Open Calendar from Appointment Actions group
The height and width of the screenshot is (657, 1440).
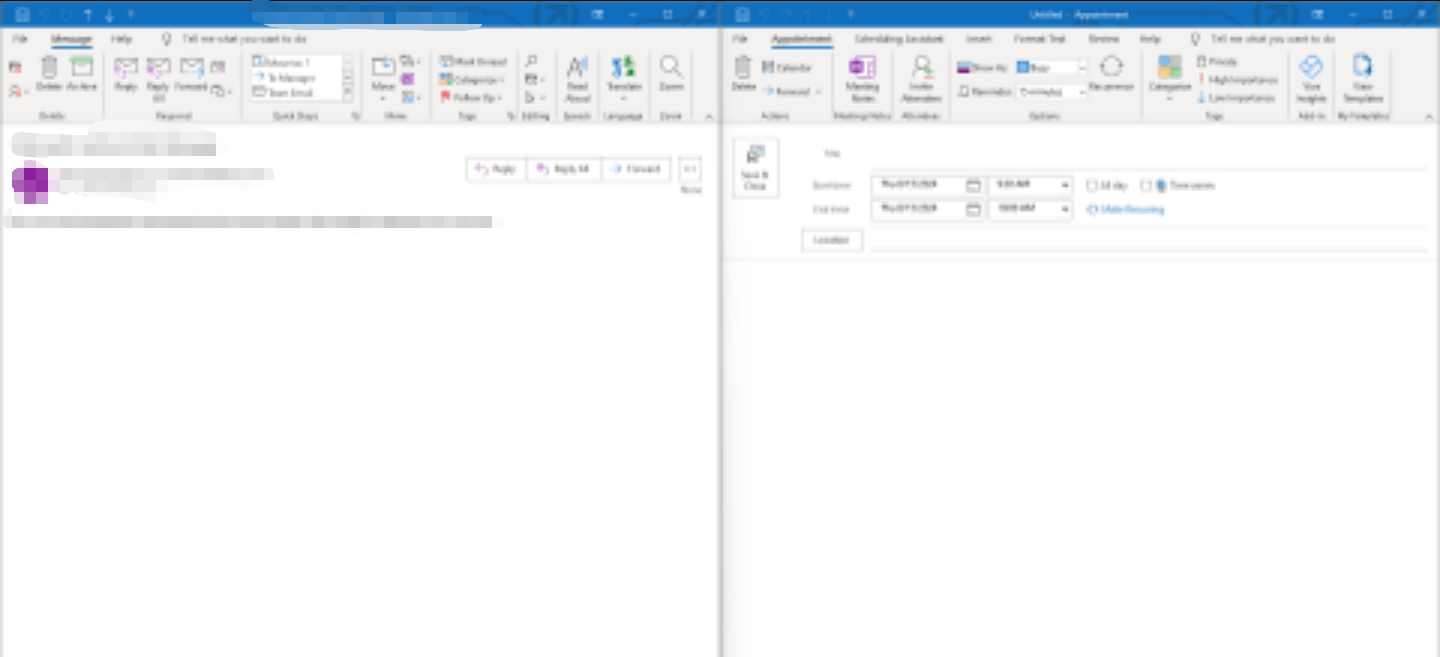(786, 67)
